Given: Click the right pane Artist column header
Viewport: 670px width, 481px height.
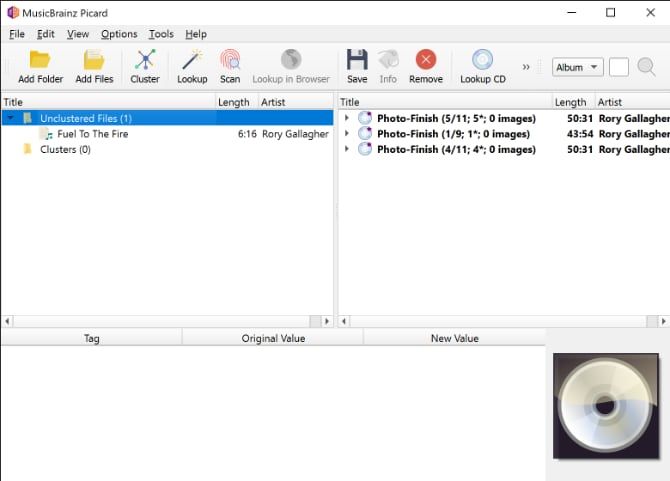Looking at the screenshot, I should click(x=632, y=102).
